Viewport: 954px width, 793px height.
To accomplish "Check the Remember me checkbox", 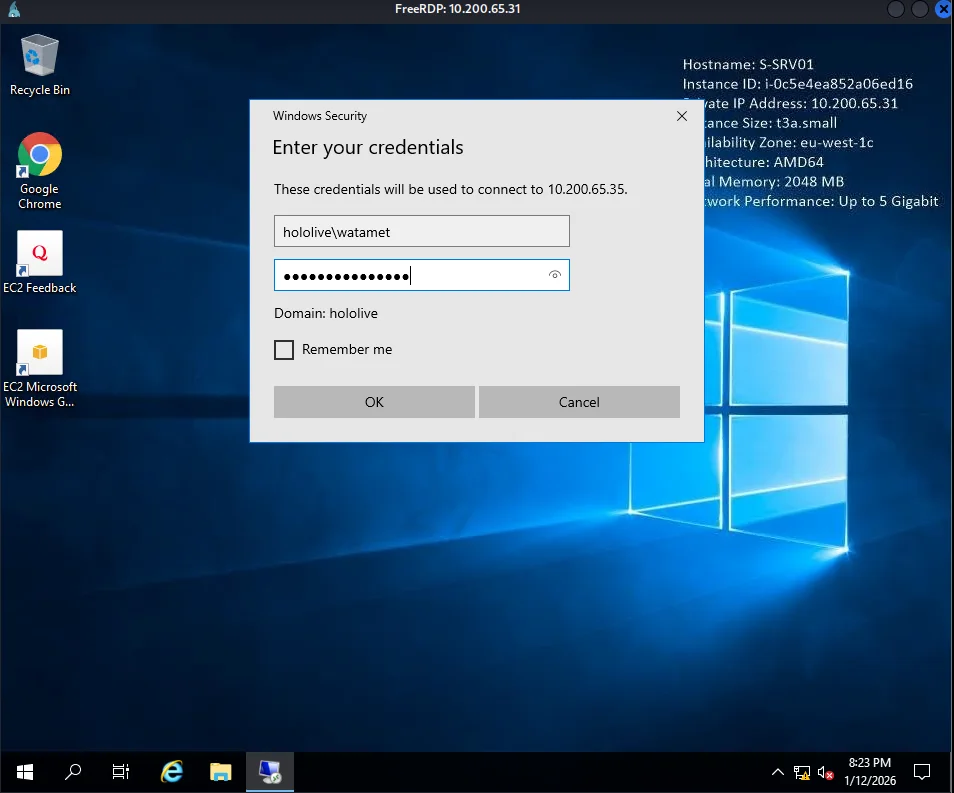I will pos(284,350).
